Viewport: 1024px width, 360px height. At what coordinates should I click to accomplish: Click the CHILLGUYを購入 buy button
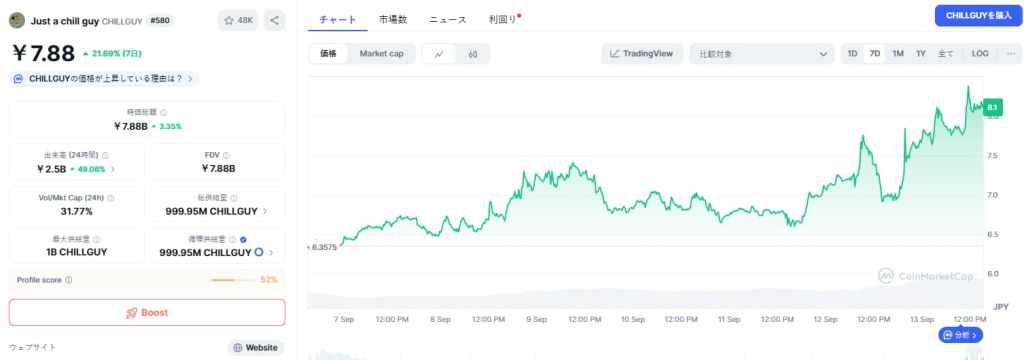click(x=978, y=15)
